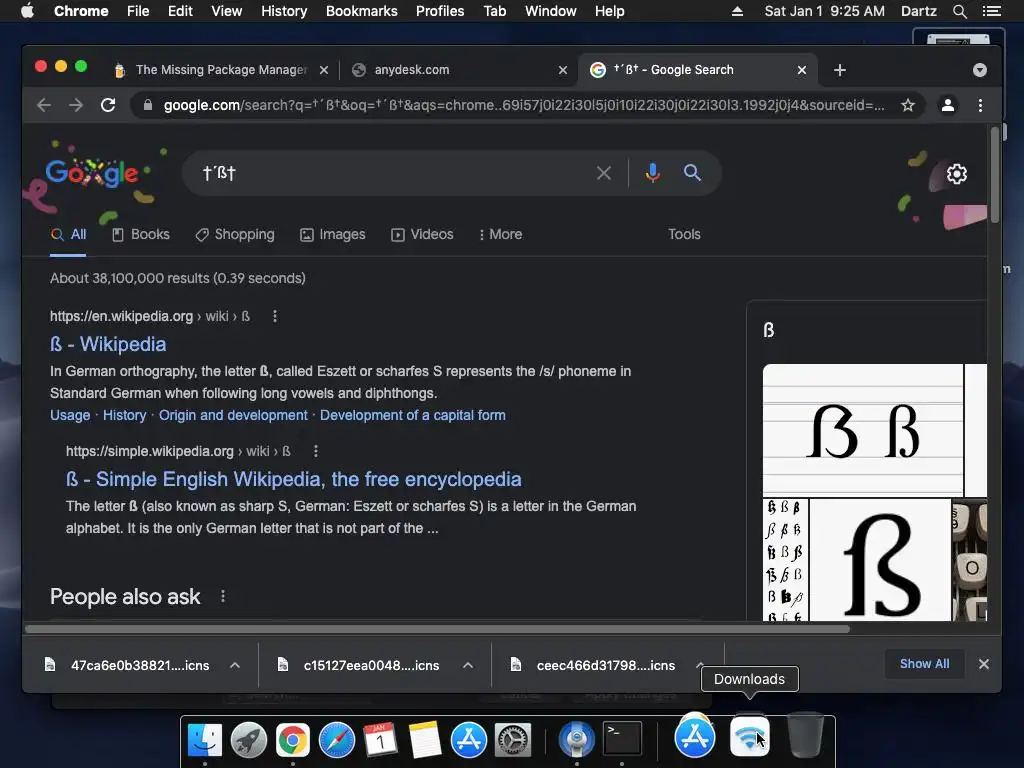Open Launchpad rocket icon in Dock
This screenshot has height=768, width=1024.
coord(248,740)
